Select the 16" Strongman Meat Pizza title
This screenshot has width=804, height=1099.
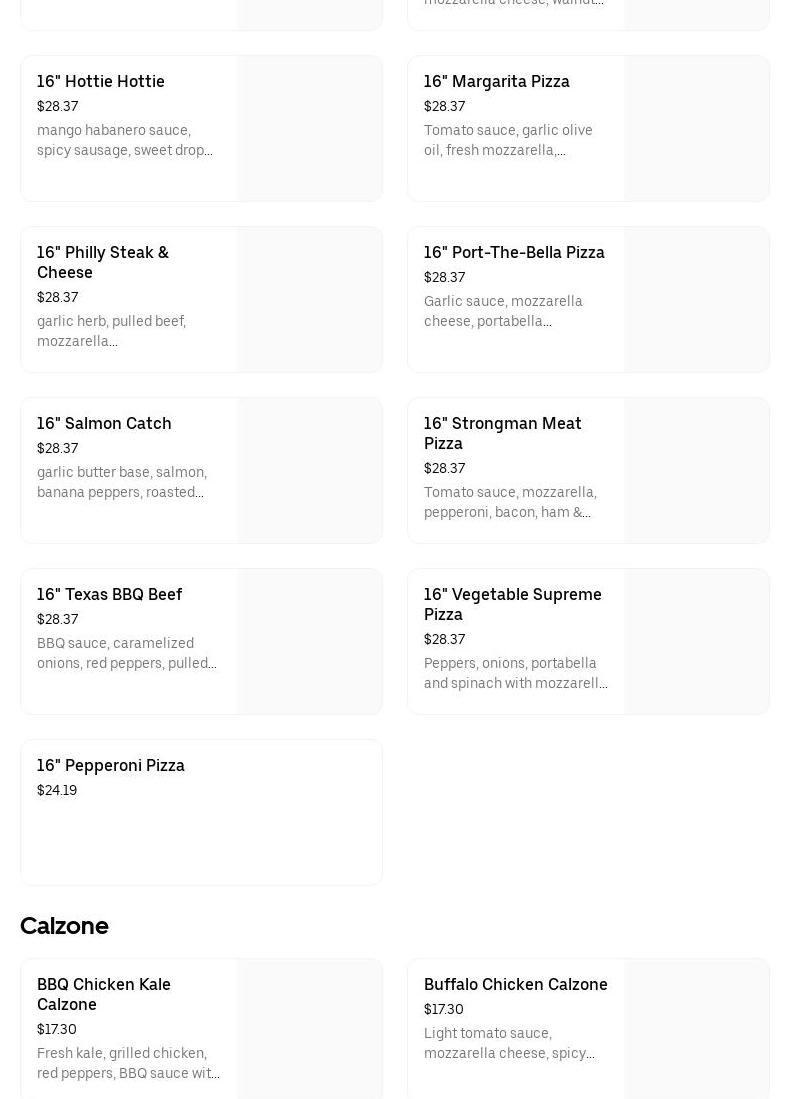click(502, 433)
